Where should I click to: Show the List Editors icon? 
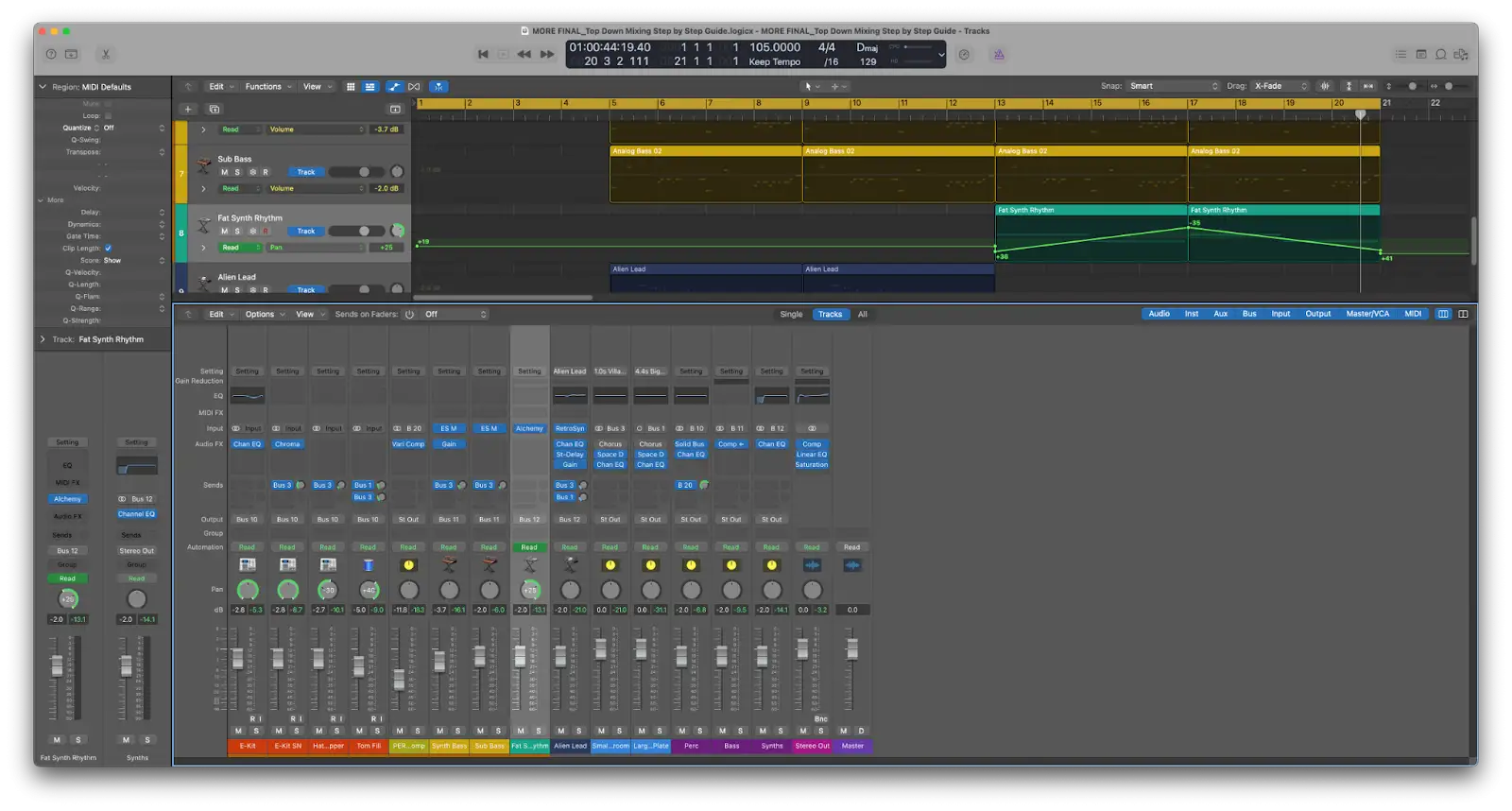coord(1400,55)
